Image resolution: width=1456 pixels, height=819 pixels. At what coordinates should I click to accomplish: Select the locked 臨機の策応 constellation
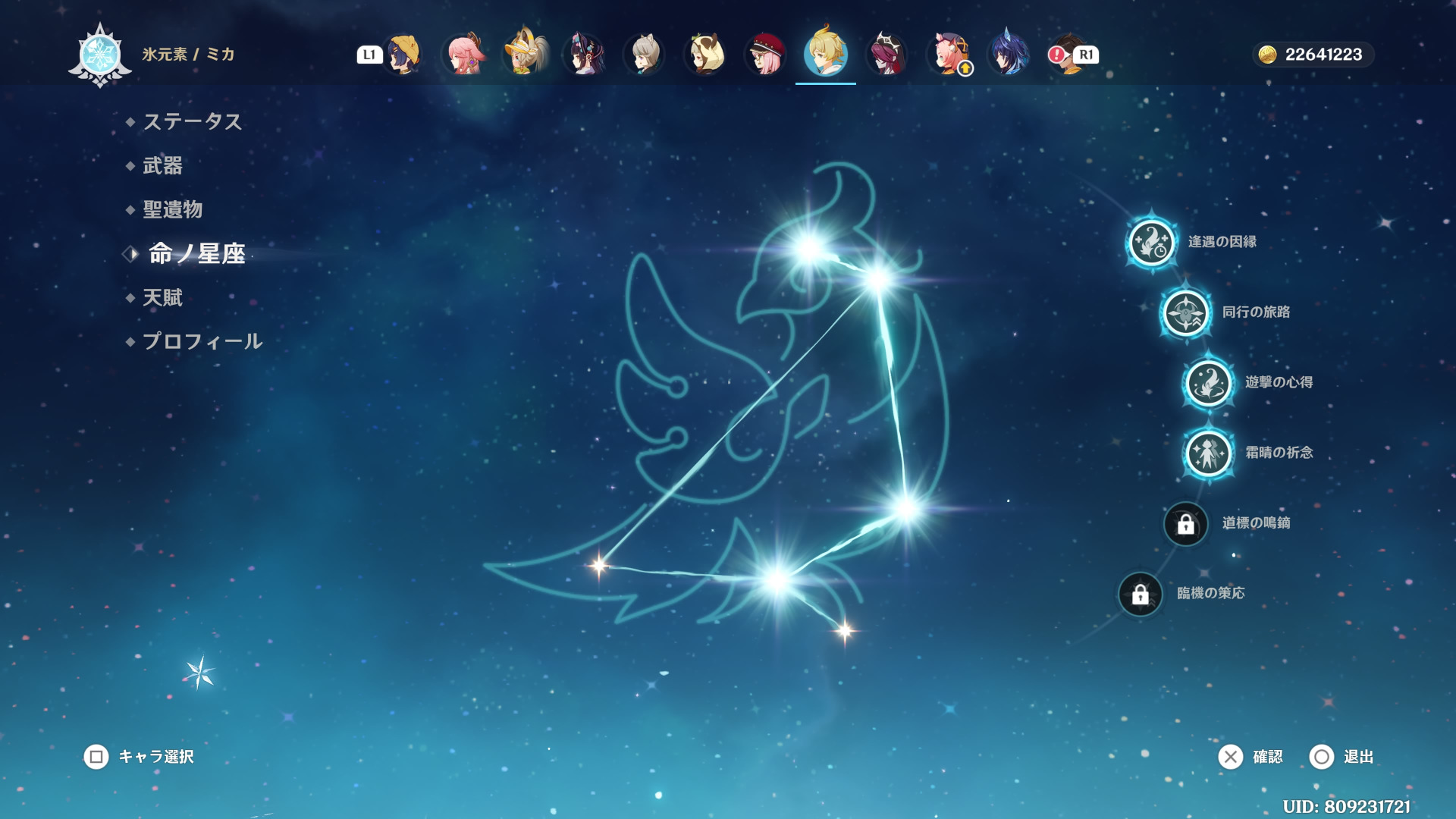tap(1140, 595)
